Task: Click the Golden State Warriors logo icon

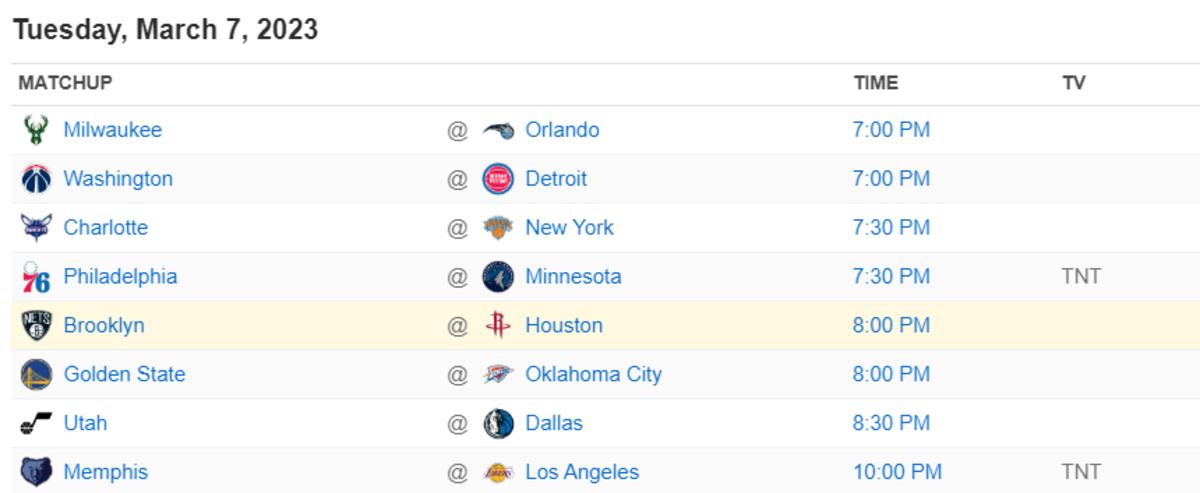Action: (35, 375)
